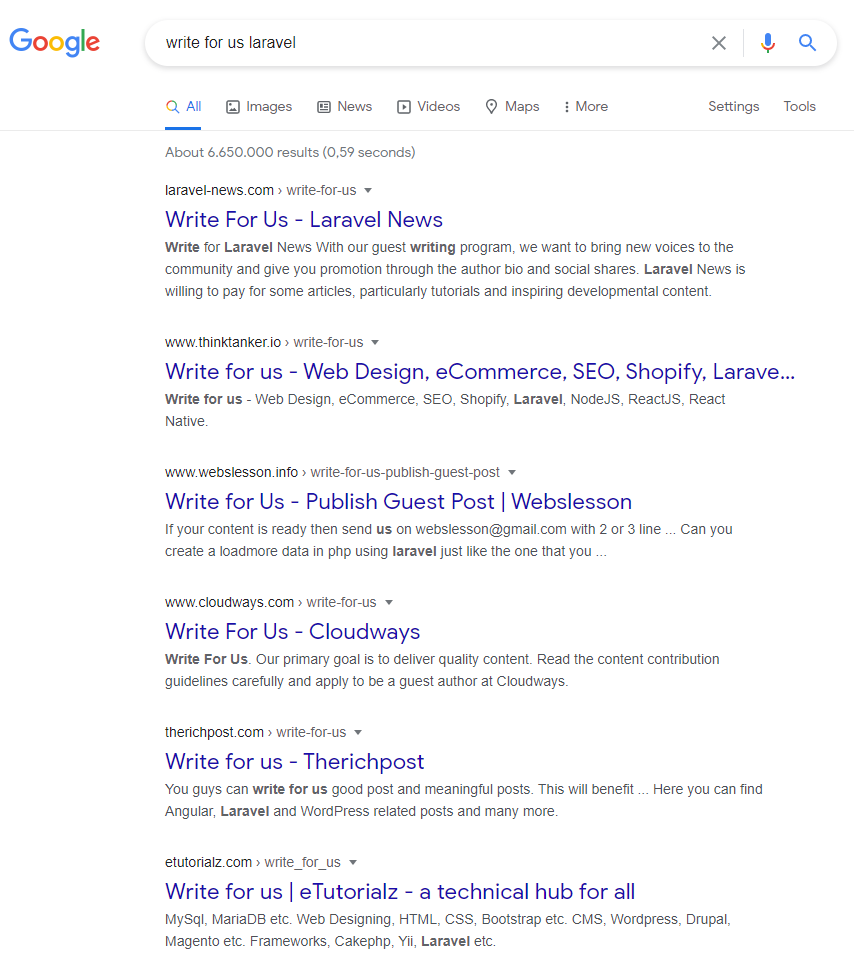
Task: Open Write For Us - Cloudways
Action: coord(293,632)
